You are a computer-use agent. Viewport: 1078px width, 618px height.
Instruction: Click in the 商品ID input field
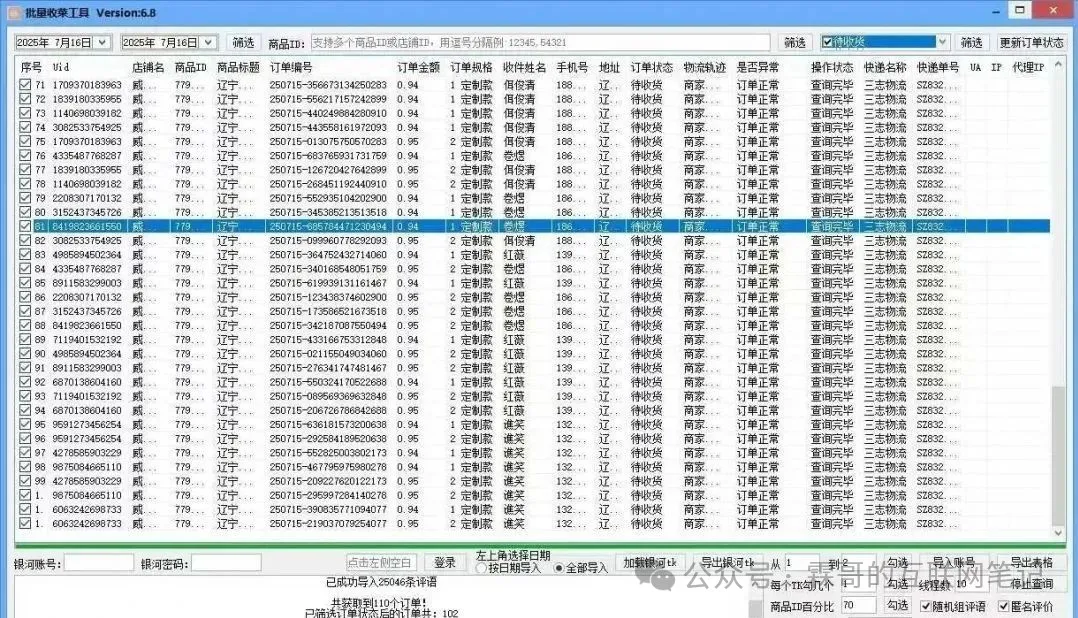coord(540,43)
